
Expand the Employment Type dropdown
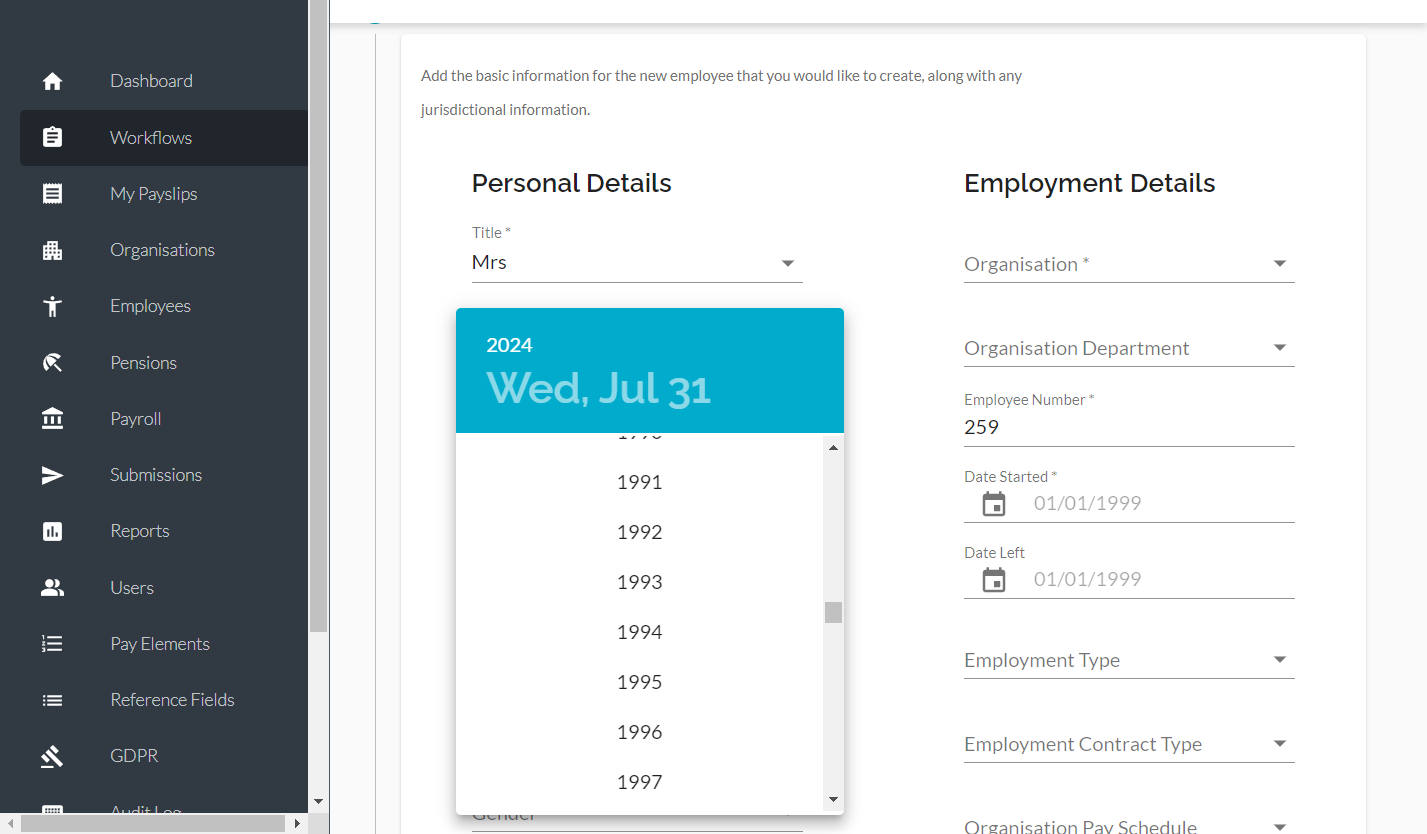point(1129,660)
